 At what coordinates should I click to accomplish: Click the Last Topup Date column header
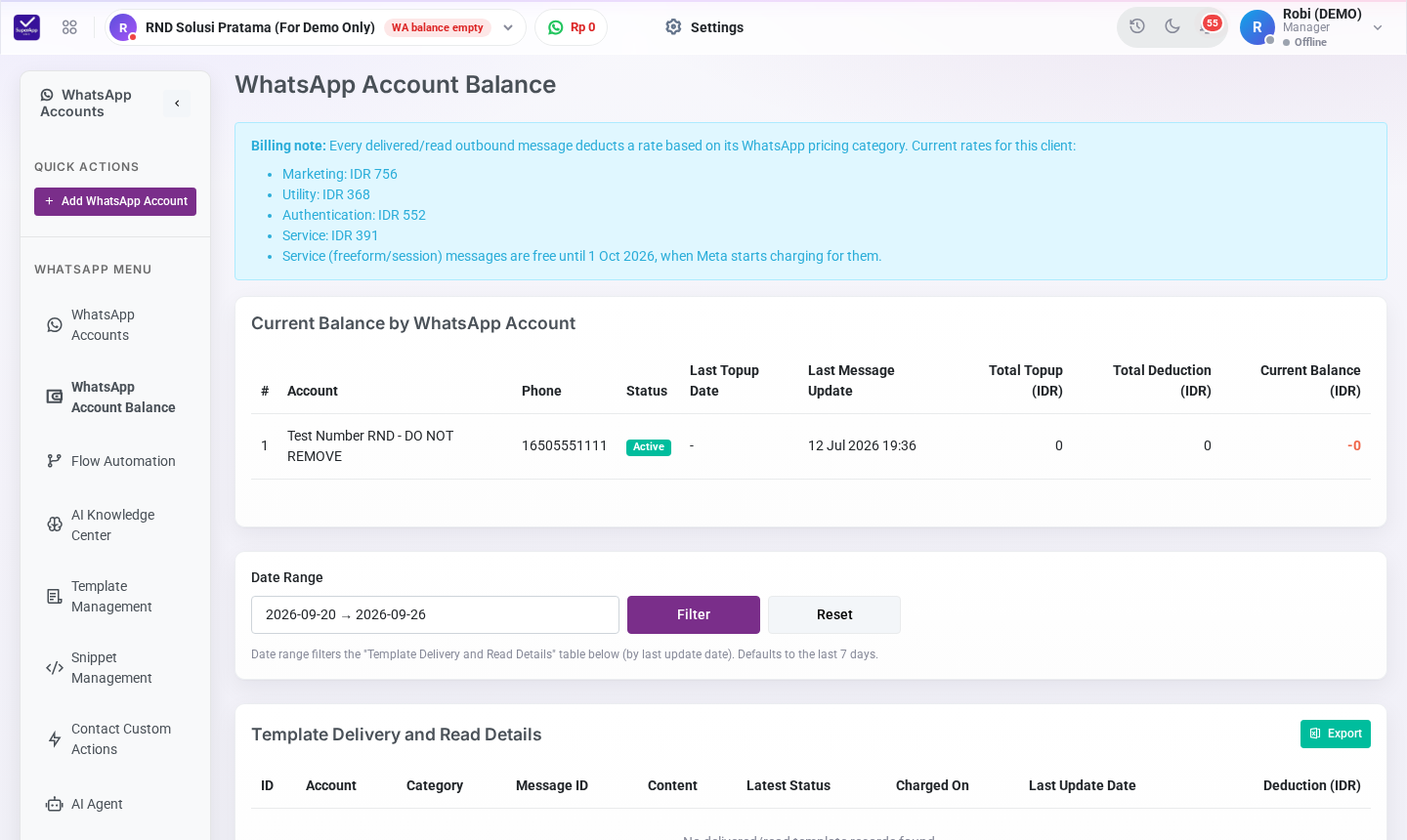(x=724, y=381)
